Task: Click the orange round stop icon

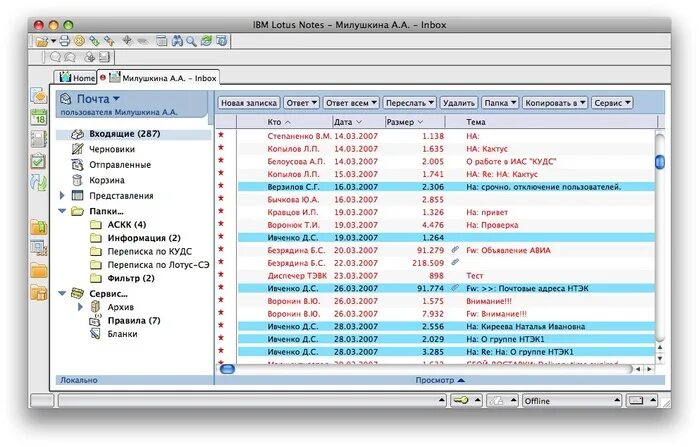Action: (79, 41)
